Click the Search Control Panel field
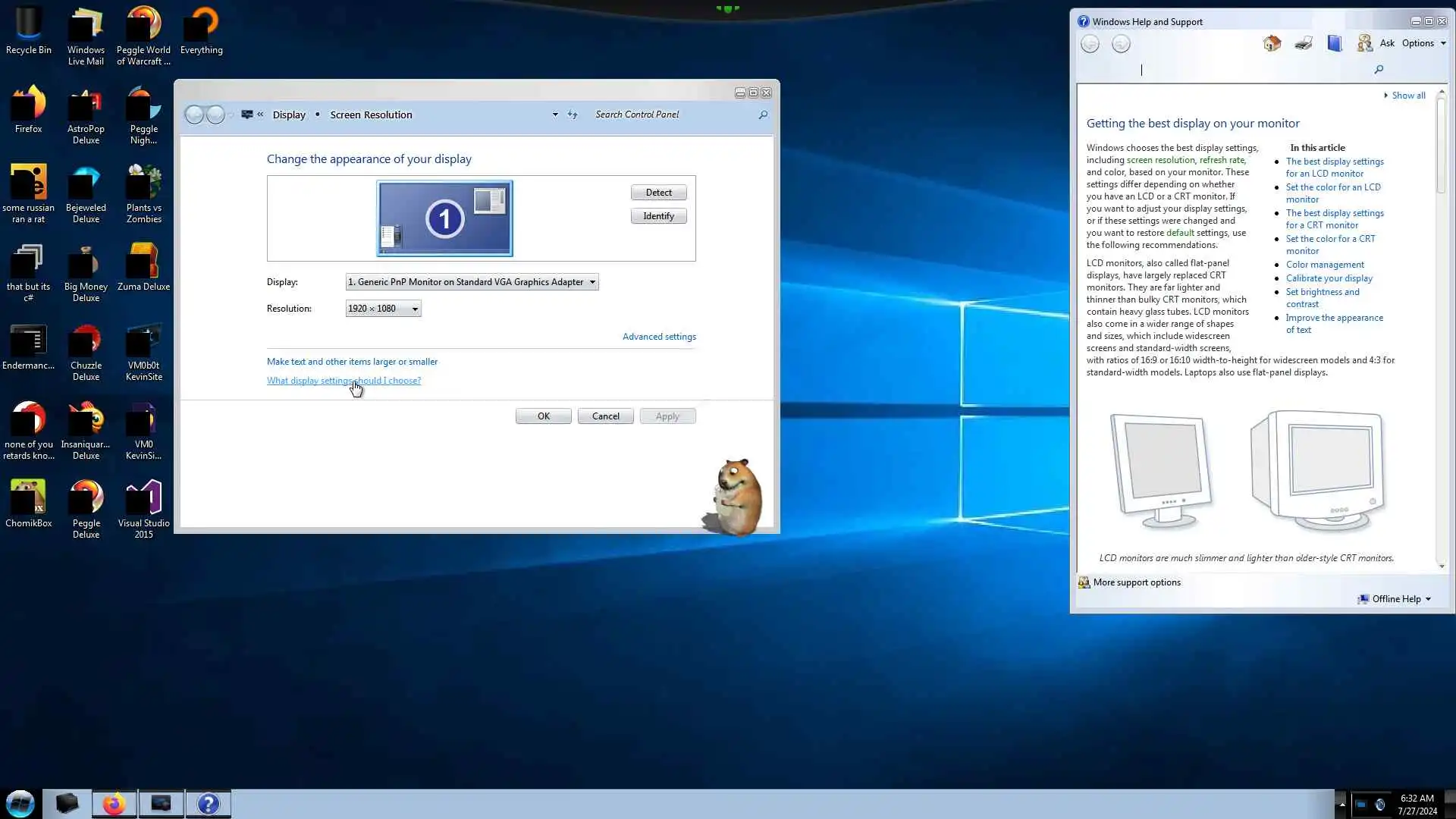Image resolution: width=1456 pixels, height=819 pixels. [x=671, y=115]
